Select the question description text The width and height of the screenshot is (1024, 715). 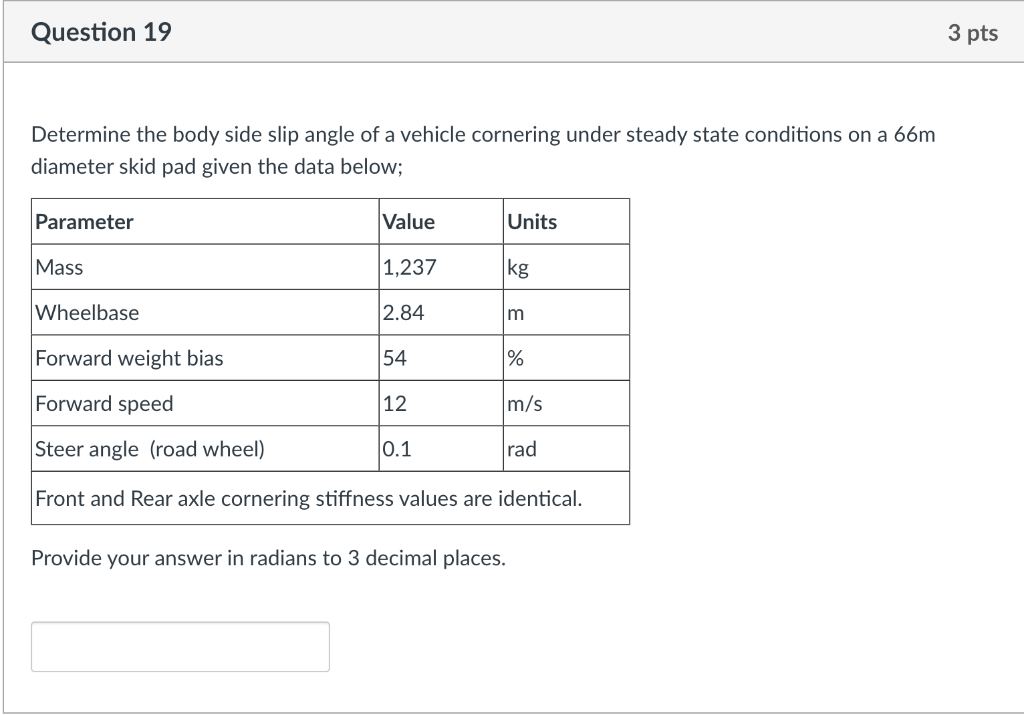[484, 150]
